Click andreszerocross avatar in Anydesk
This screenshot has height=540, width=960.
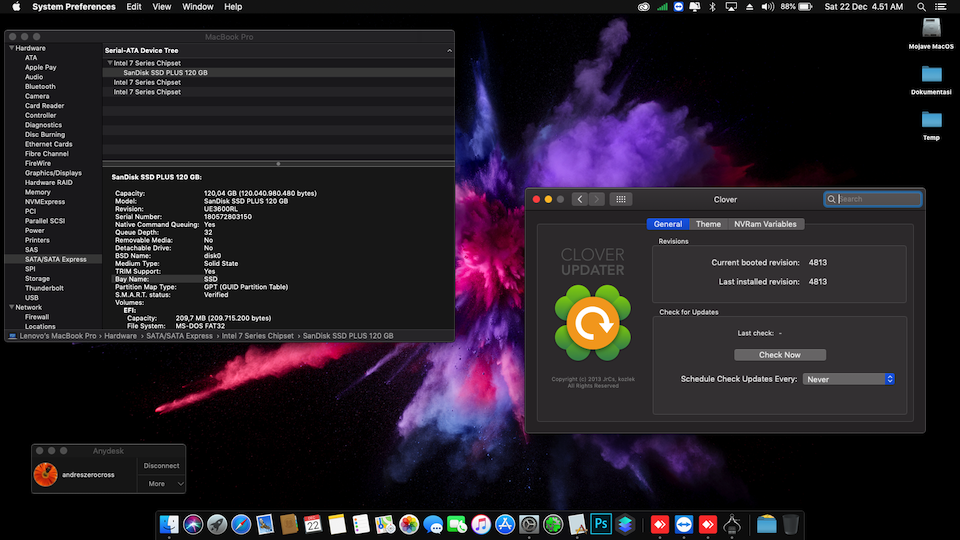click(45, 474)
